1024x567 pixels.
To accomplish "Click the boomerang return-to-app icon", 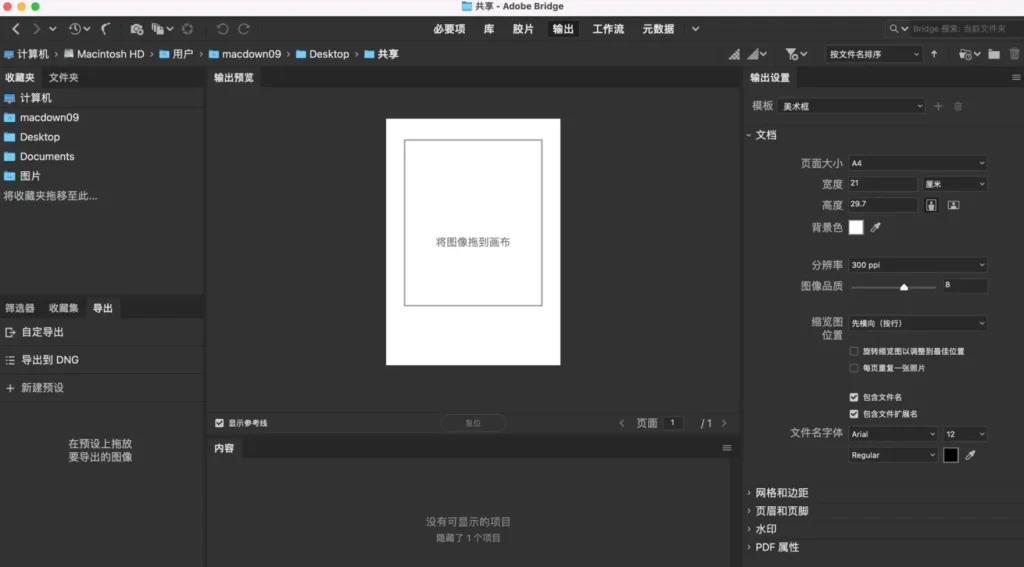I will pos(107,30).
